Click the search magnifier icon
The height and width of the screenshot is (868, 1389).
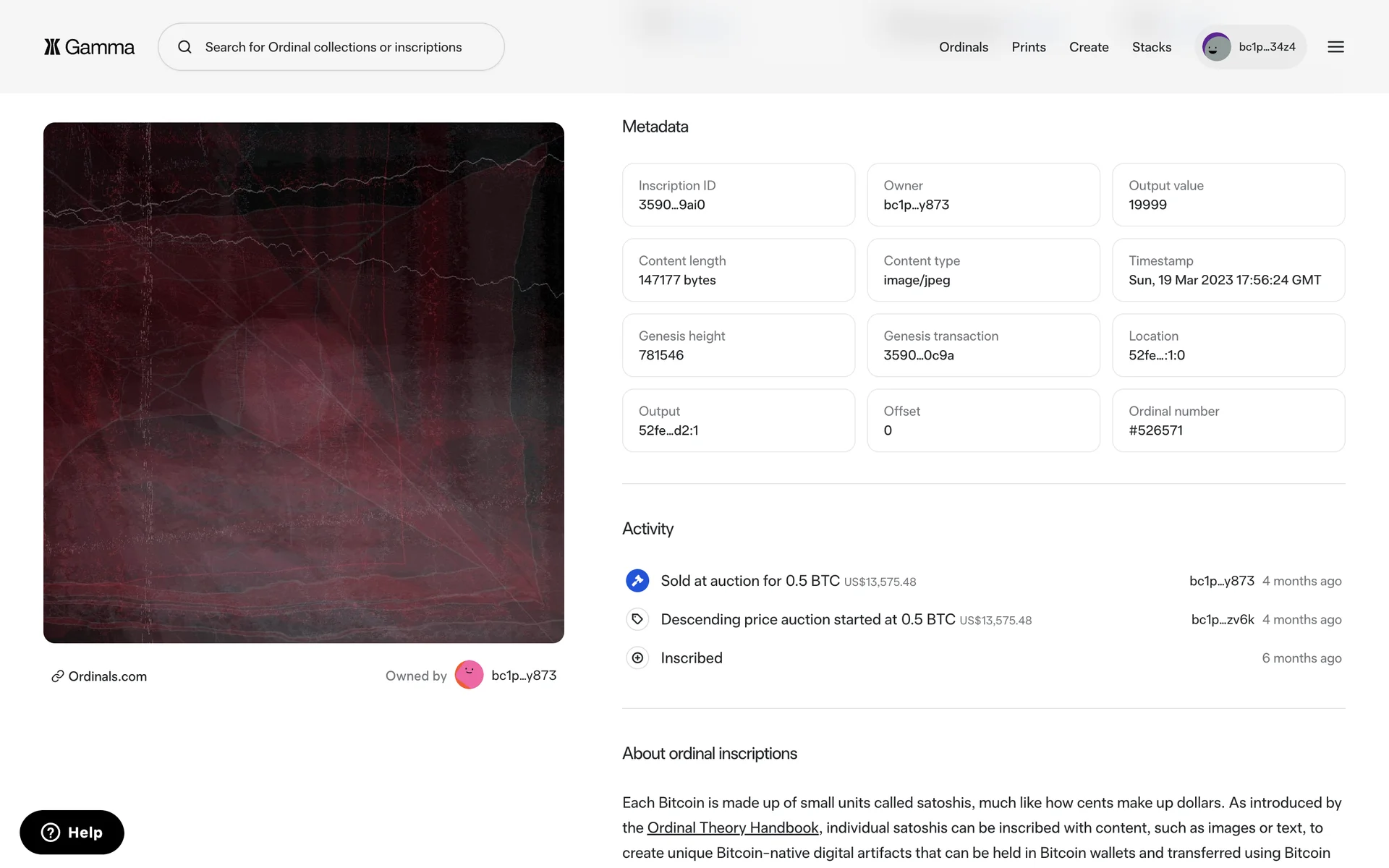(185, 47)
